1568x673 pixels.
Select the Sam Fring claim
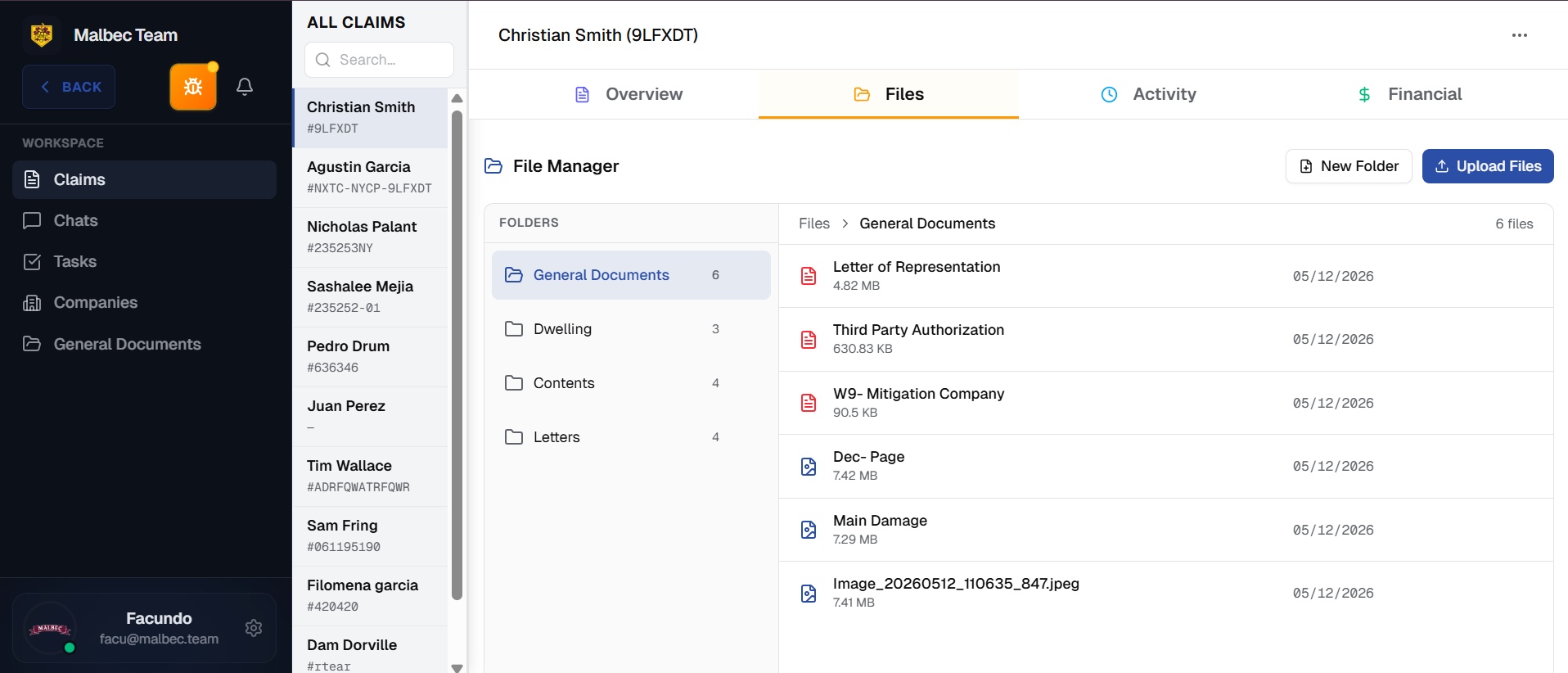click(x=371, y=536)
